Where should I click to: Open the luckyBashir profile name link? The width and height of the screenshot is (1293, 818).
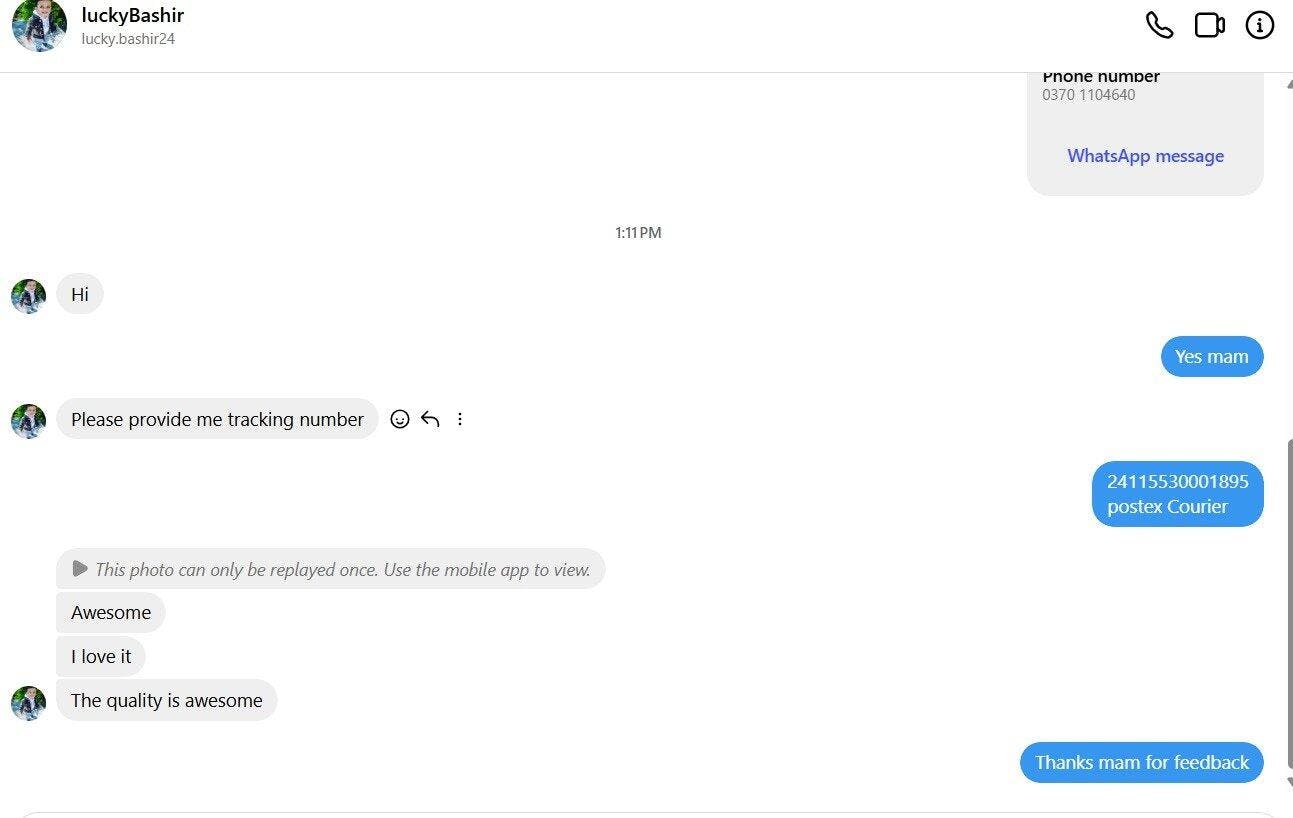pos(133,15)
